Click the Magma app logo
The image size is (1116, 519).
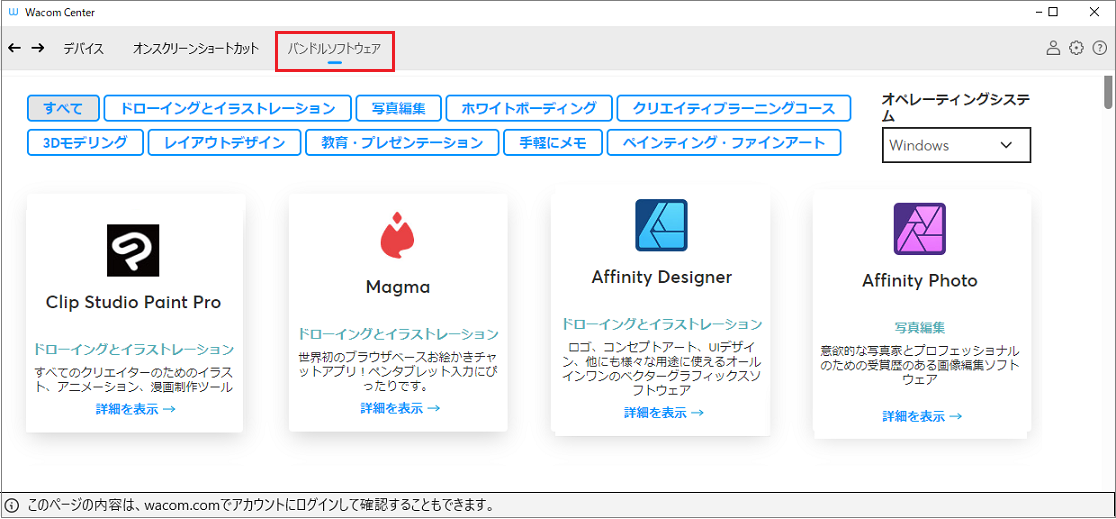pos(398,234)
